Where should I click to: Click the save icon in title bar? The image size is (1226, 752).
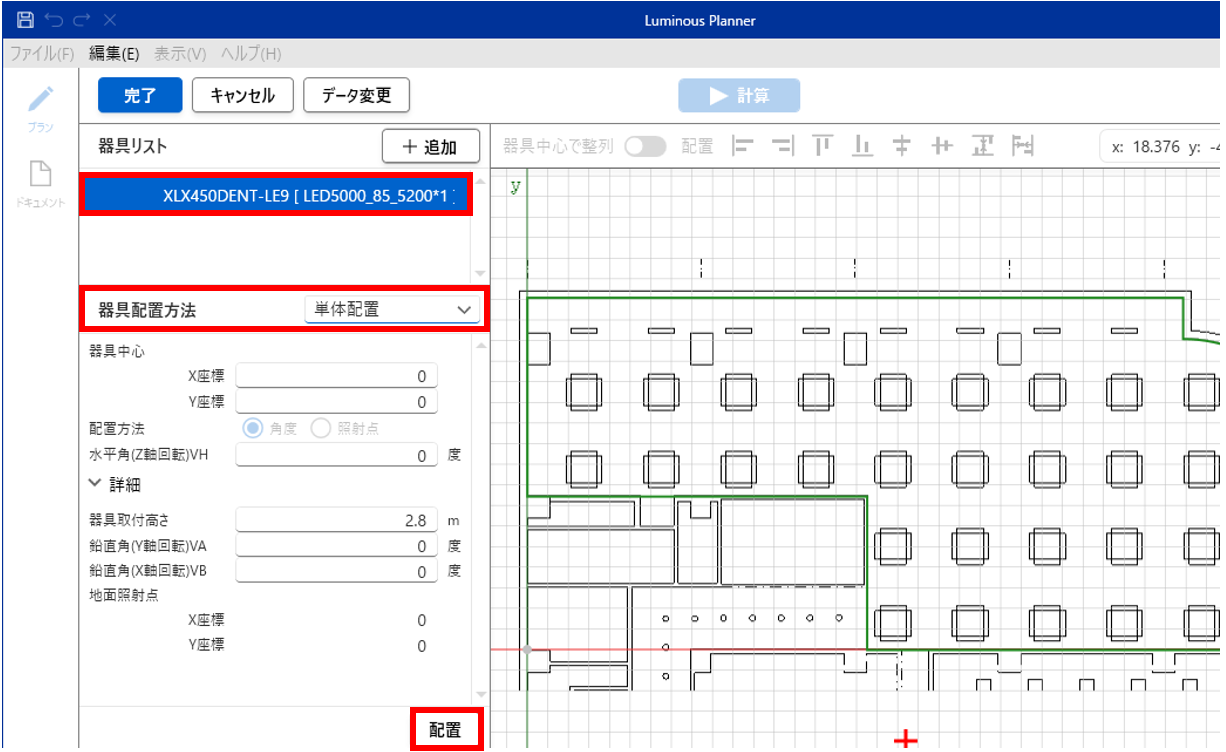click(x=26, y=20)
